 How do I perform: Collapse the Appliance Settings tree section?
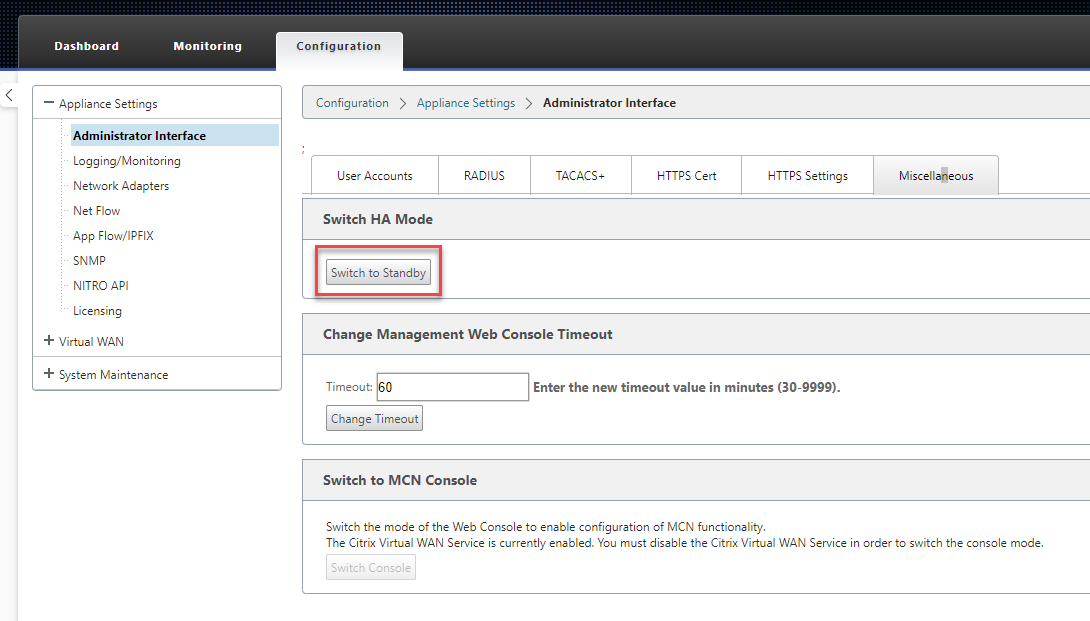click(x=49, y=103)
